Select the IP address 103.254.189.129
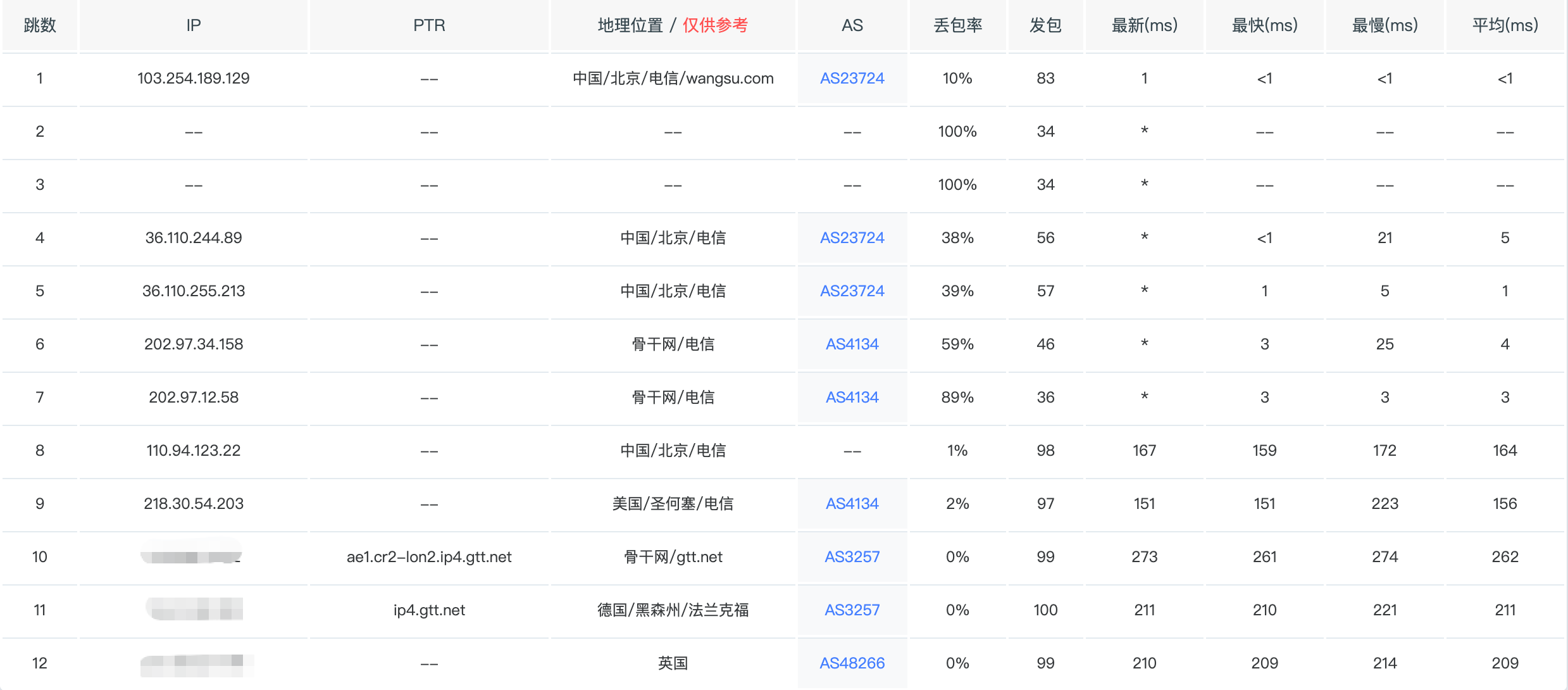Viewport: 1568px width, 690px height. coord(194,78)
